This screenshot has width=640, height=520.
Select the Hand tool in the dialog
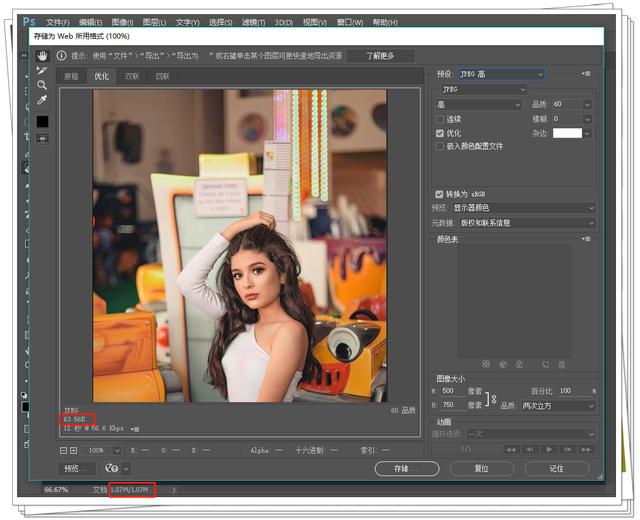click(x=42, y=56)
